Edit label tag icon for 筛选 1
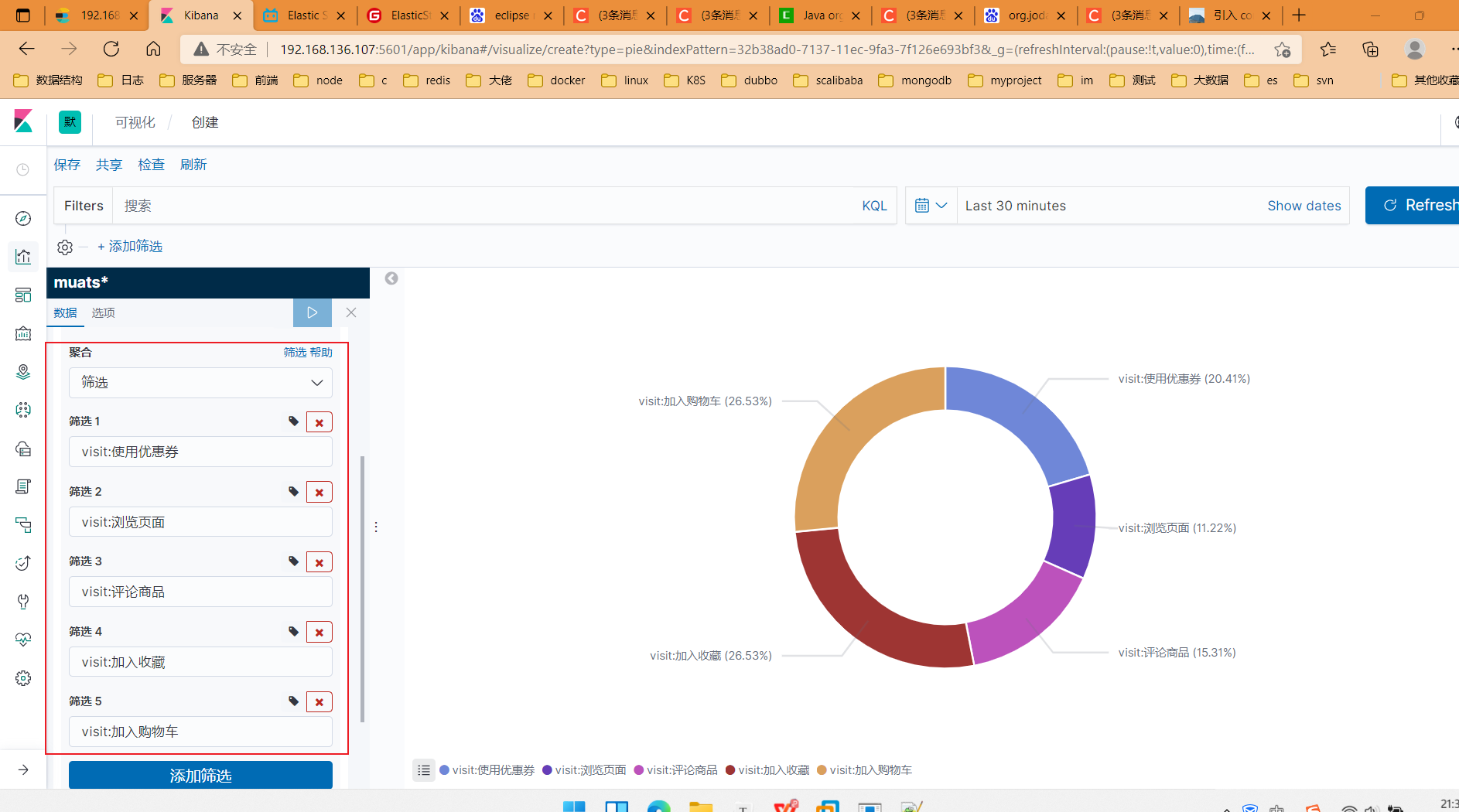The image size is (1459, 812). coord(293,421)
